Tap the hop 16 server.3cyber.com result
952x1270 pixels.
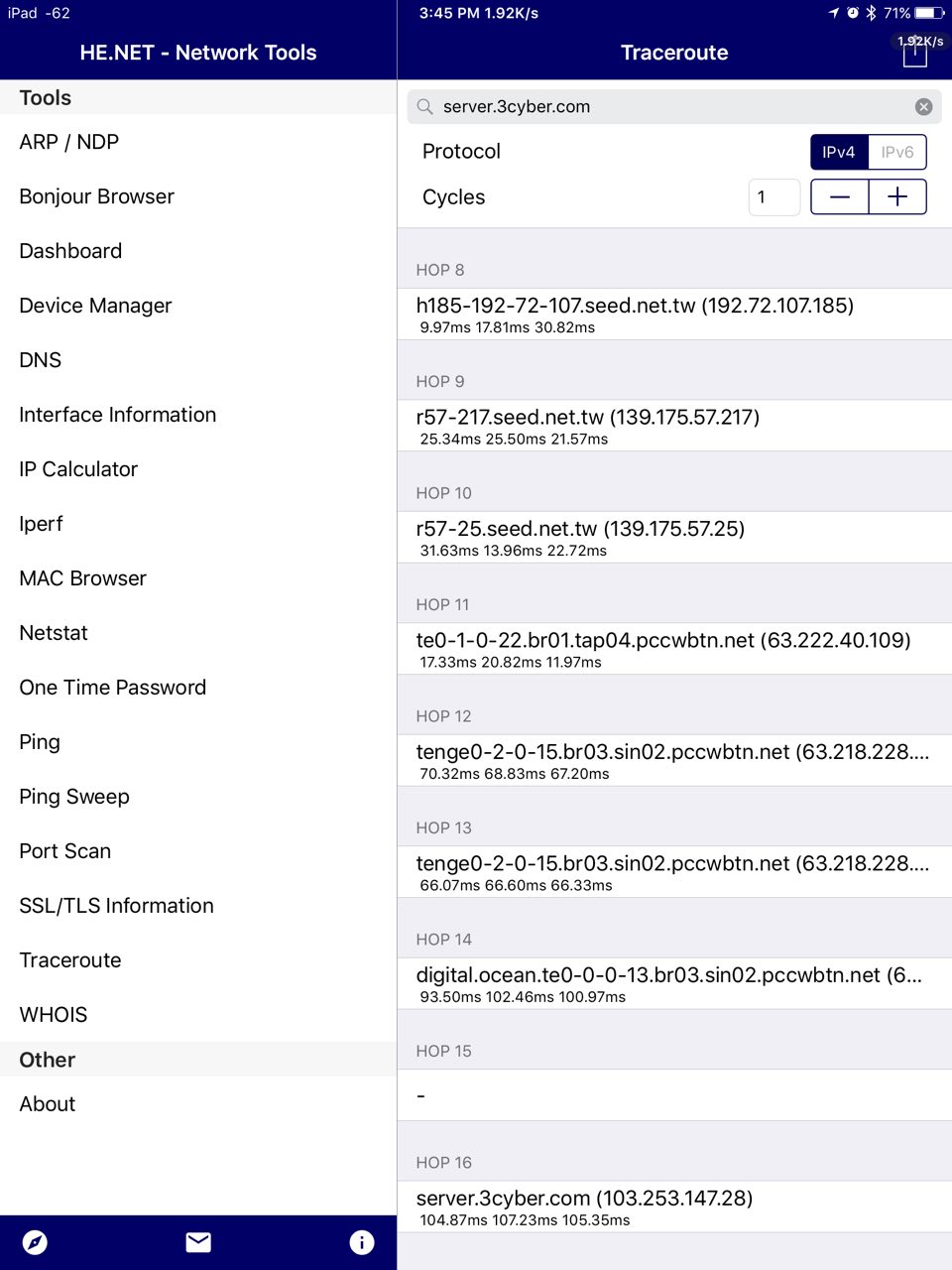pyautogui.click(x=674, y=1206)
